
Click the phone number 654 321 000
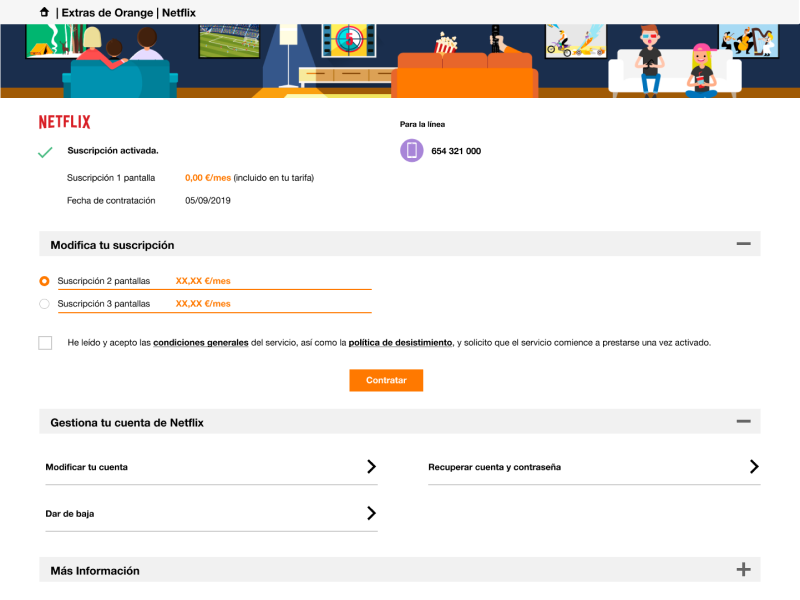click(456, 151)
